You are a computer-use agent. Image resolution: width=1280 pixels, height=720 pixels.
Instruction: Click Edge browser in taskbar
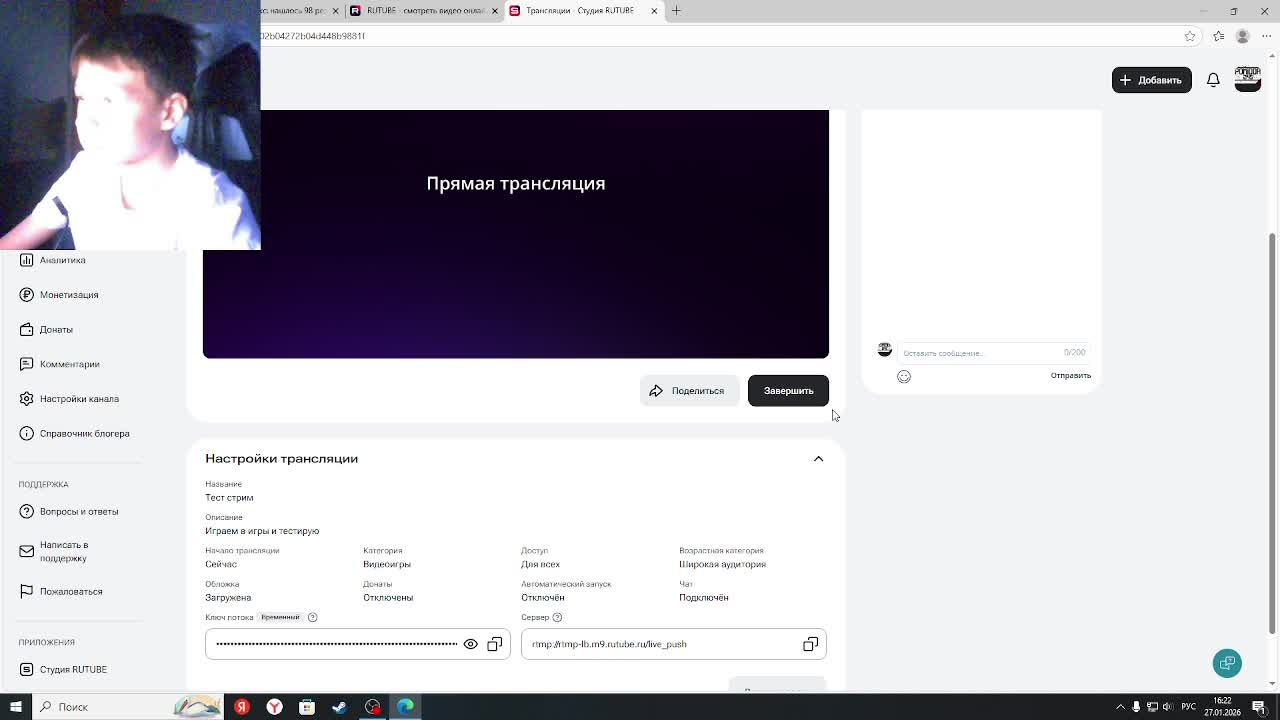(x=405, y=707)
